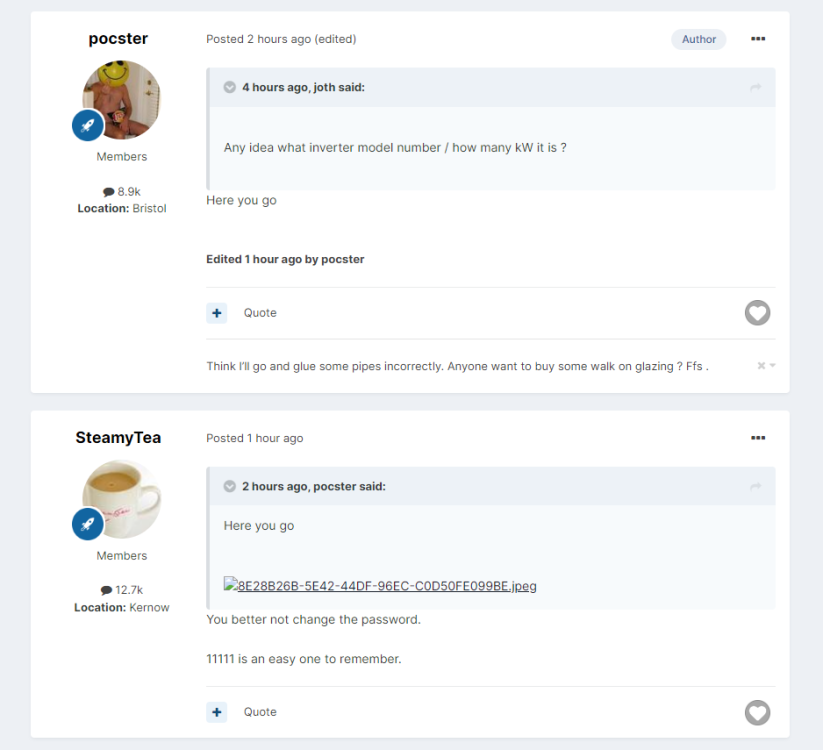Click 'Members' group label under pocster
823x750 pixels.
click(122, 156)
